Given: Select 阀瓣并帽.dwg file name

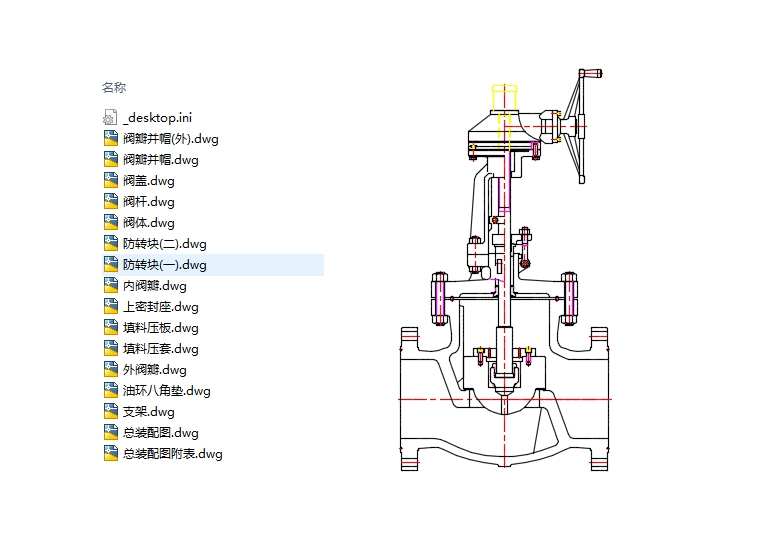Looking at the screenshot, I should (160, 160).
